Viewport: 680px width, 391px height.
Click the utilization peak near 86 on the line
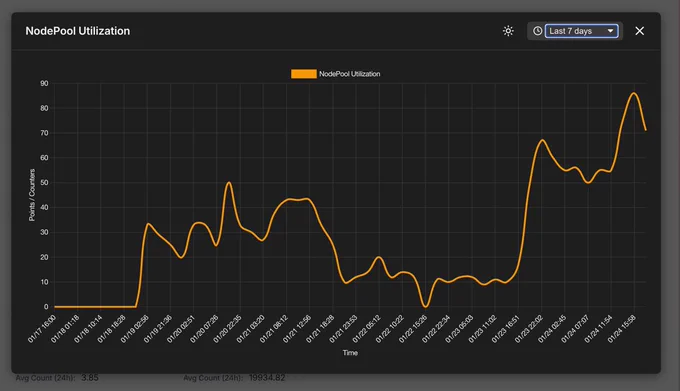pyautogui.click(x=634, y=93)
